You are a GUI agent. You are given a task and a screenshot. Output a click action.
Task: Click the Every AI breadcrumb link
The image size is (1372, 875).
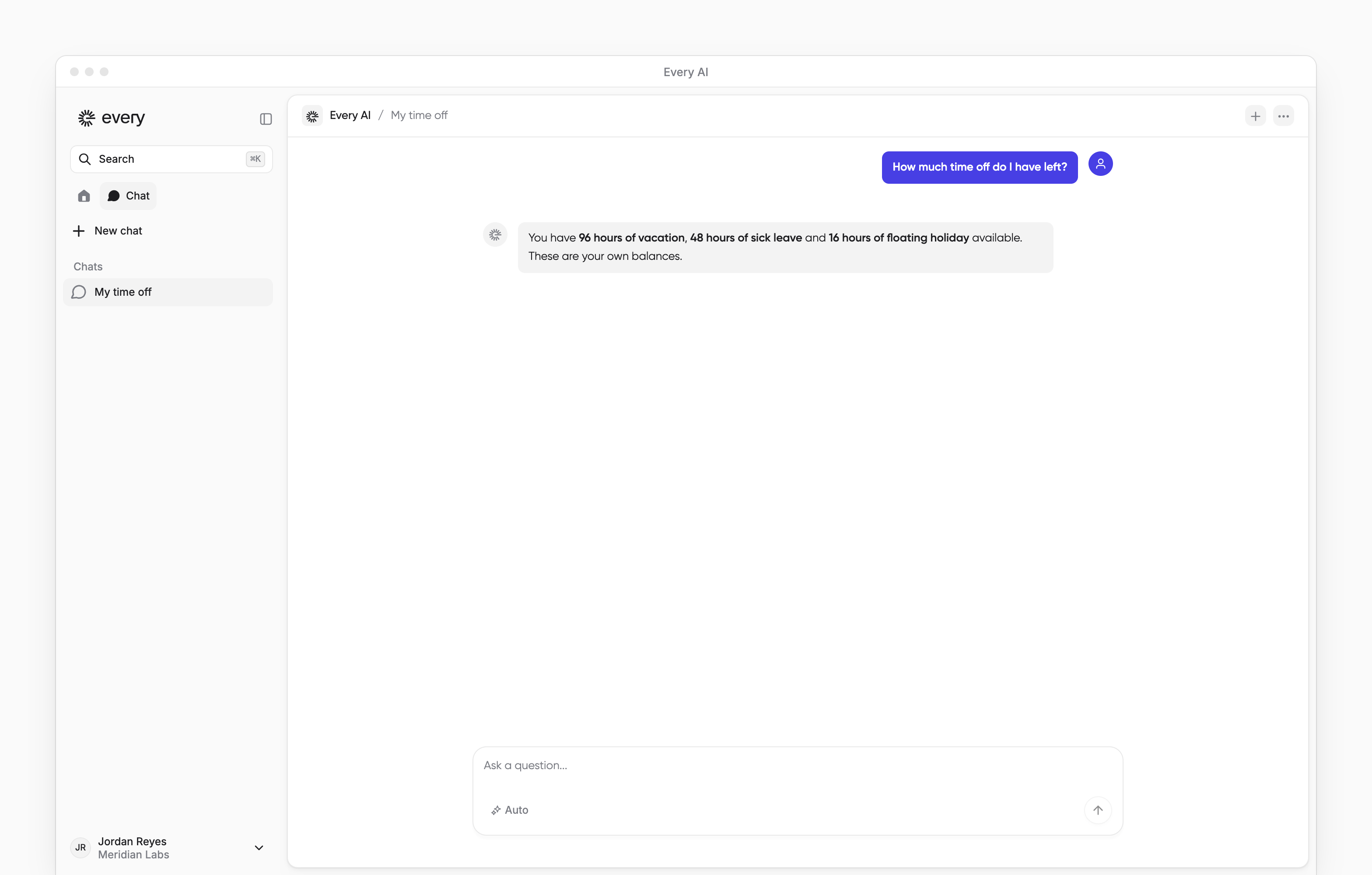[350, 115]
